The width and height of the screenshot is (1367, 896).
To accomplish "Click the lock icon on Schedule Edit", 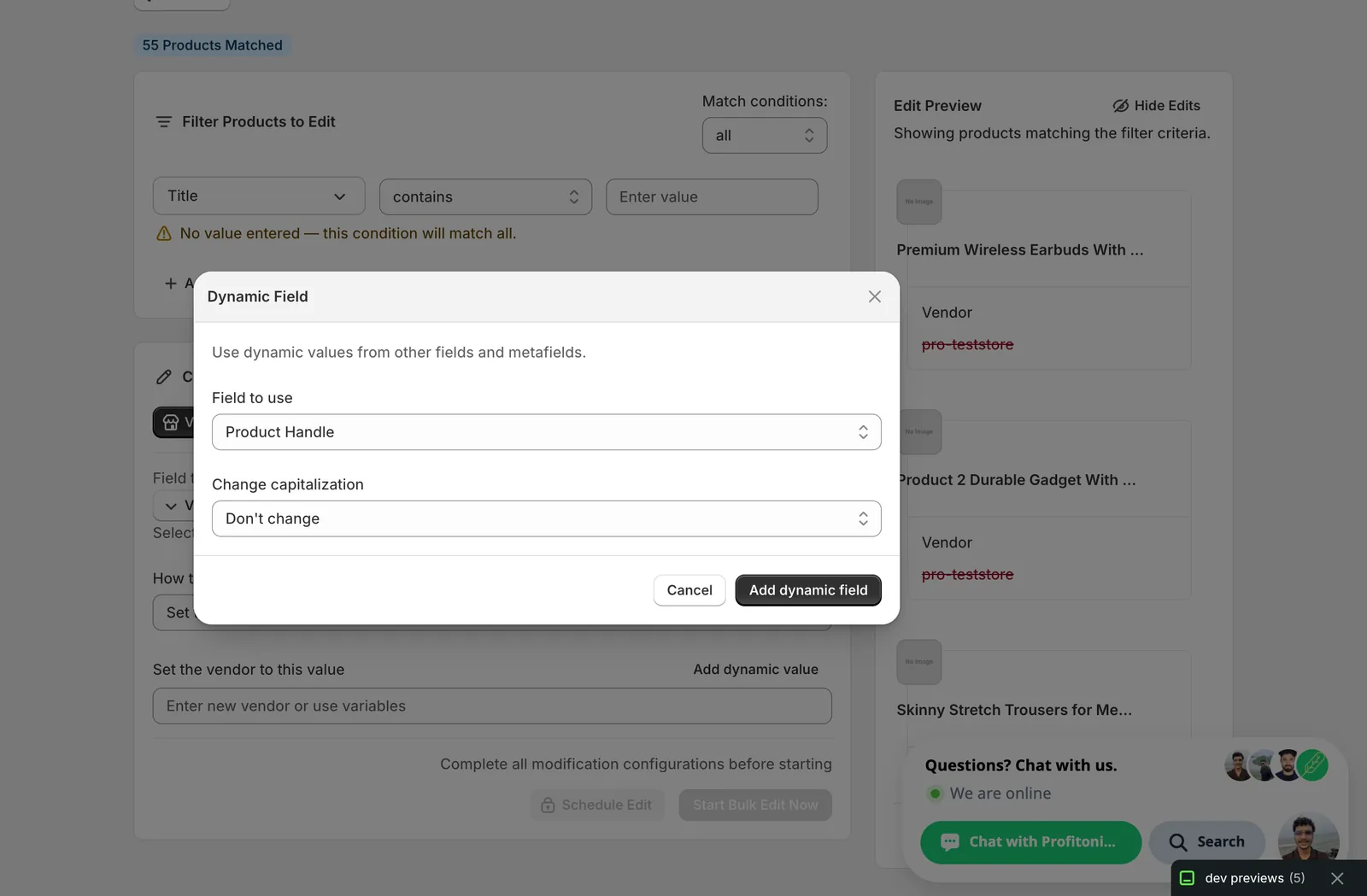I will [548, 805].
